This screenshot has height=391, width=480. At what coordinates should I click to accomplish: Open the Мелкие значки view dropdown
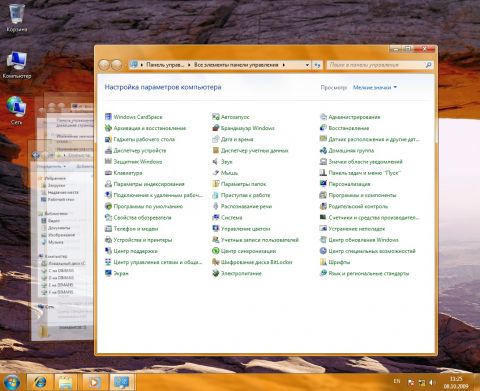[375, 87]
